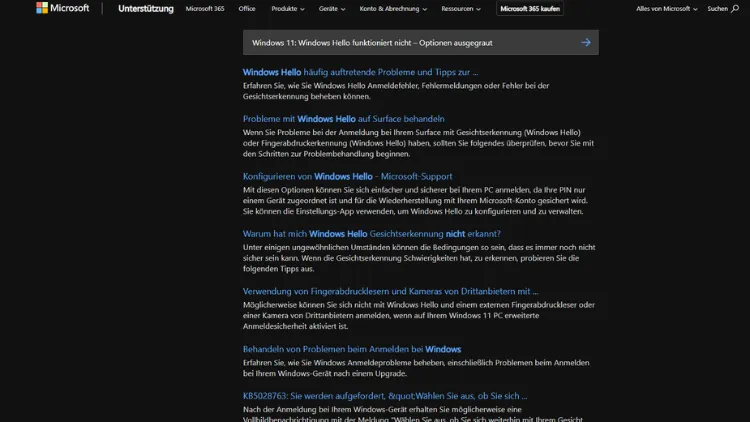
Task: Submit search with the arrow icon
Action: (585, 43)
